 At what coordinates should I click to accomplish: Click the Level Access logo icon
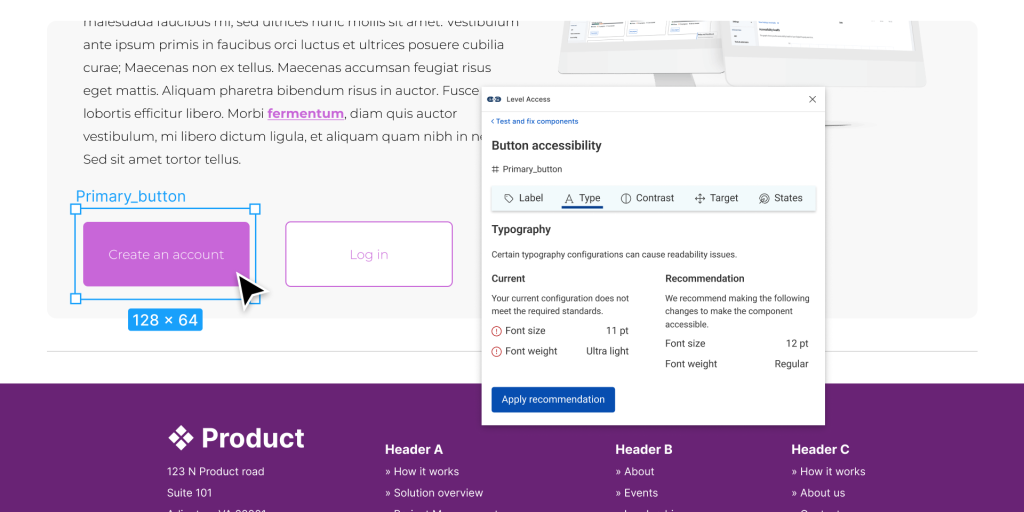tap(494, 99)
